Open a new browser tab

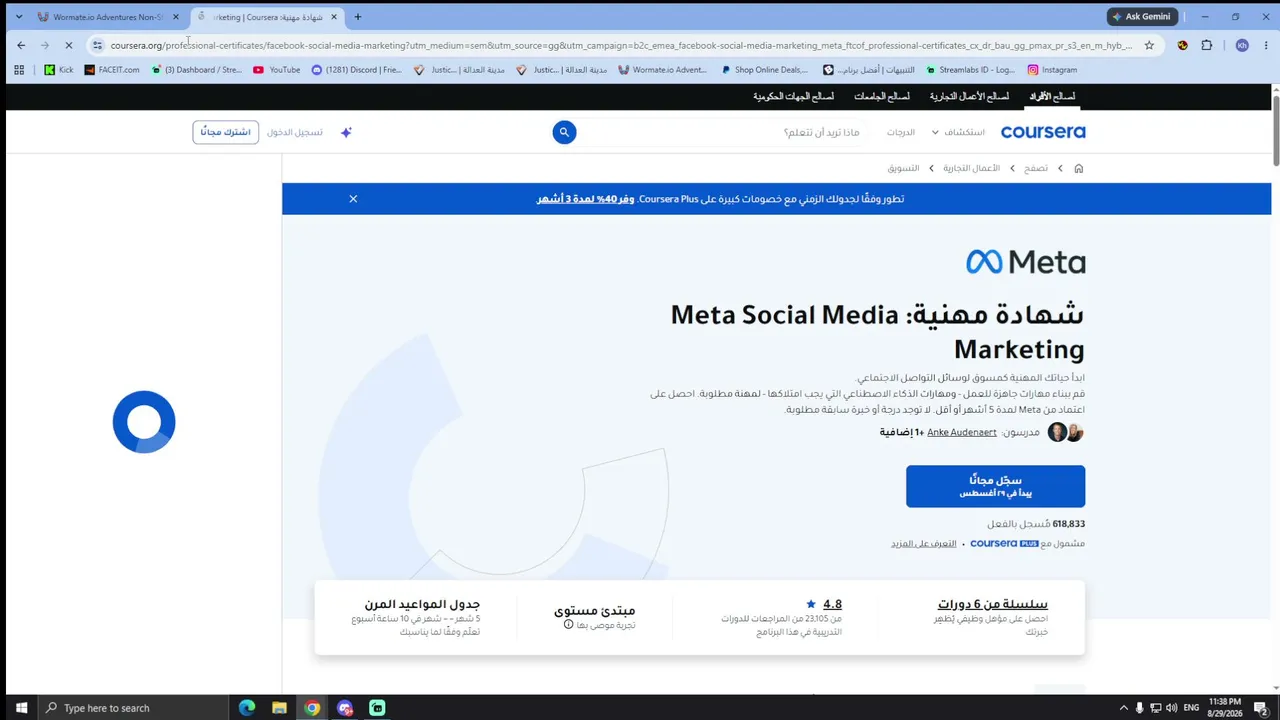pos(358,17)
